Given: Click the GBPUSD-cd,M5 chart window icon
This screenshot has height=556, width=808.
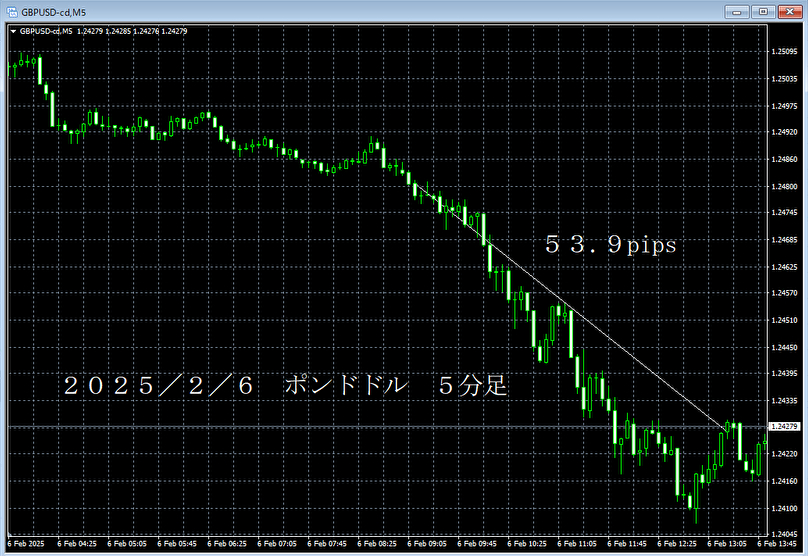Looking at the screenshot, I should pyautogui.click(x=11, y=11).
